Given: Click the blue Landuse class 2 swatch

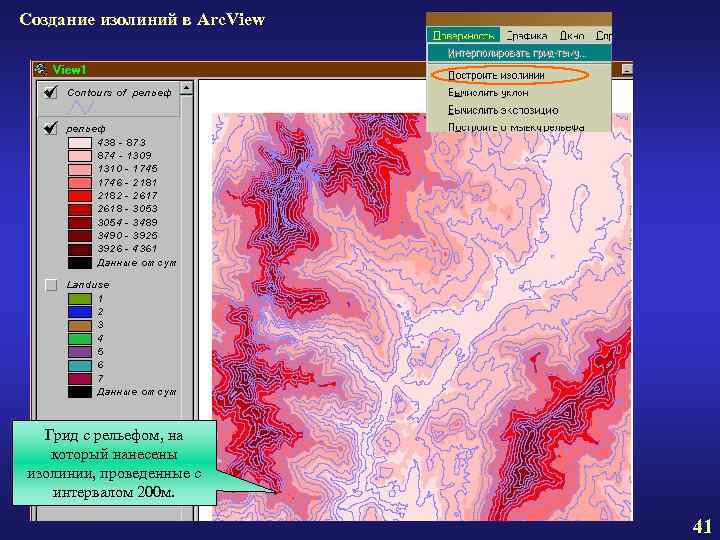Looking at the screenshot, I should click(x=80, y=312).
